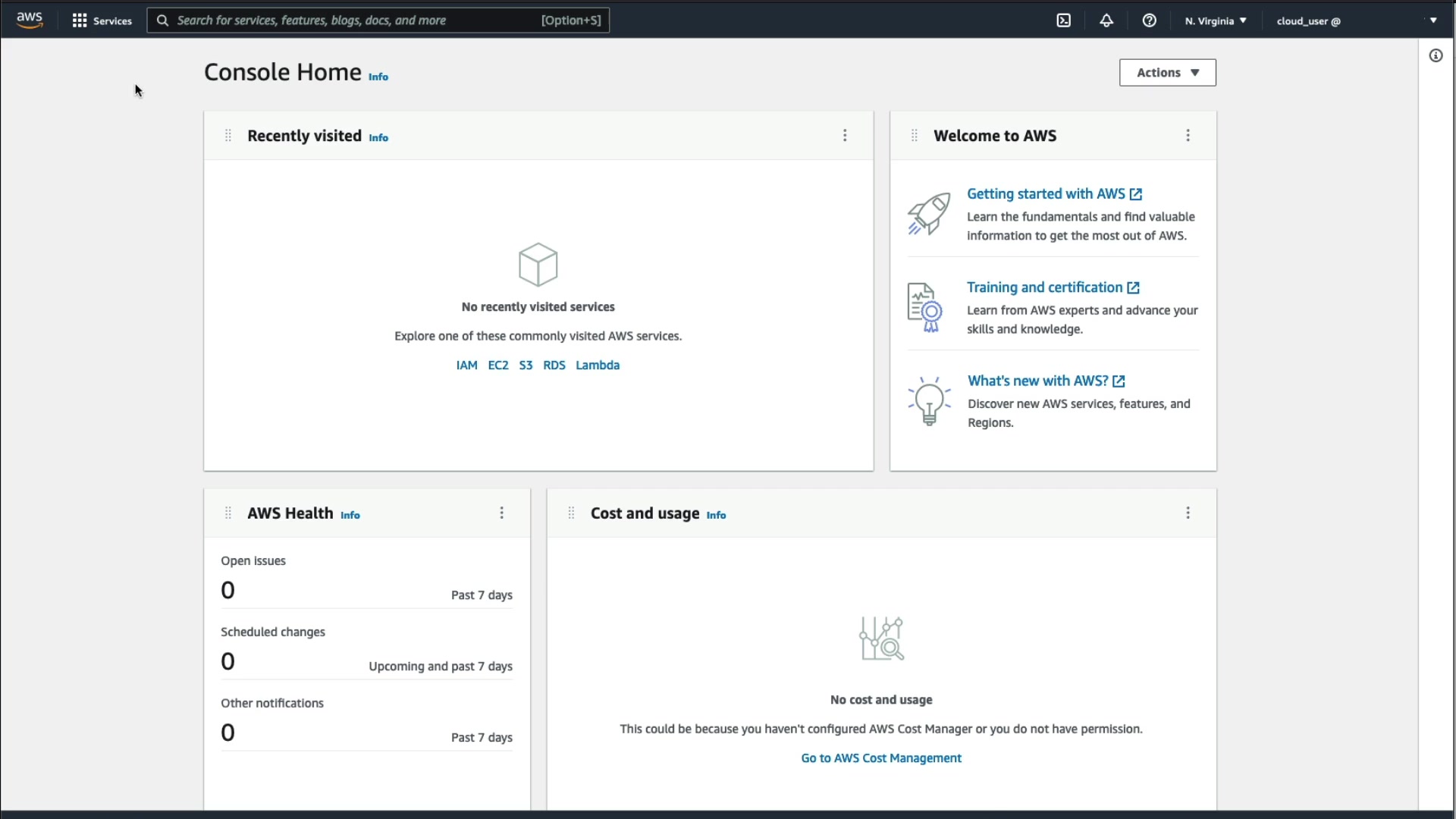Open the Recently visited widget options menu
This screenshot has height=819, width=1456.
pos(845,135)
